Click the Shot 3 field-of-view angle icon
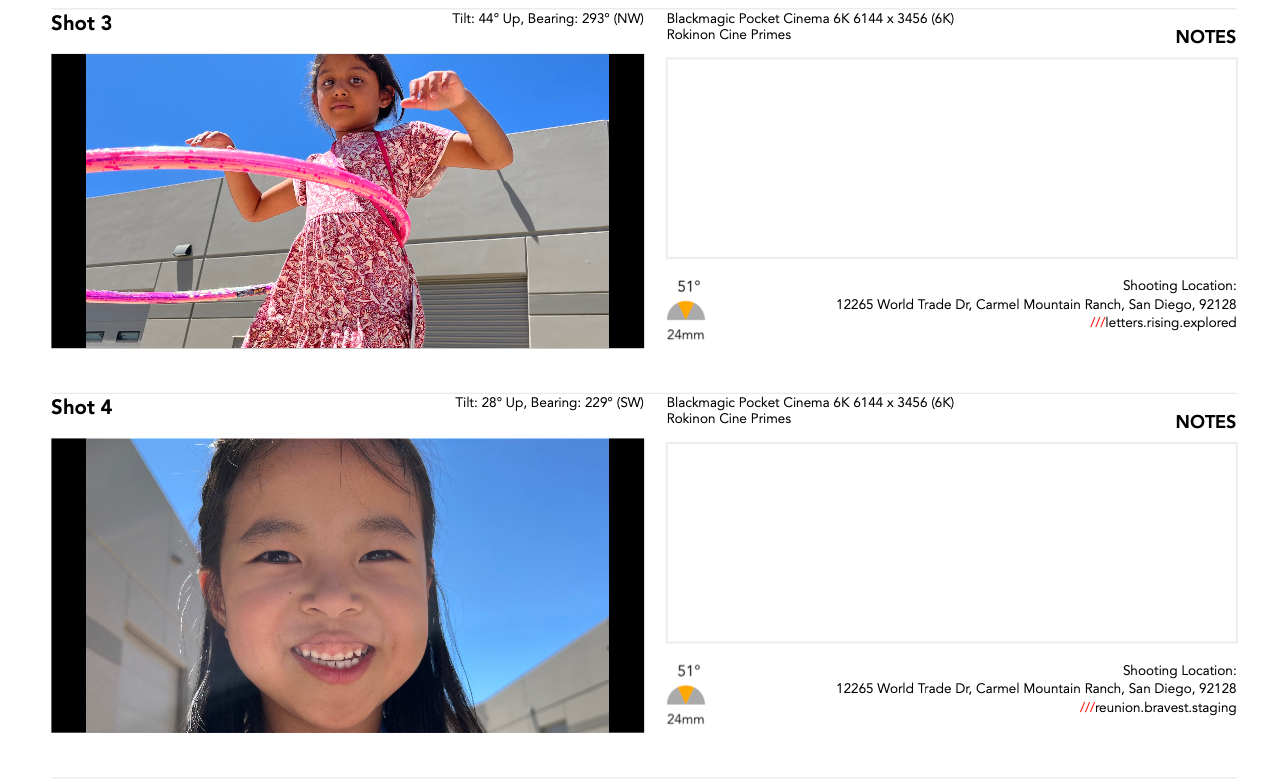The width and height of the screenshot is (1278, 784). pyautogui.click(x=686, y=310)
